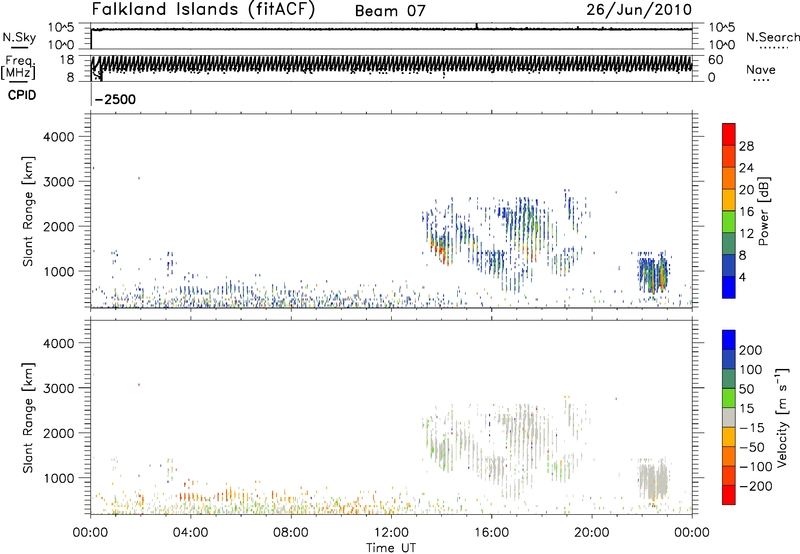Click the frequency sawtooth trace panel
Viewport: 800px width, 554px height.
391,68
